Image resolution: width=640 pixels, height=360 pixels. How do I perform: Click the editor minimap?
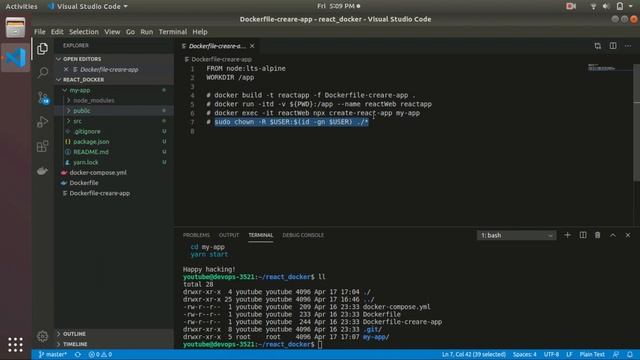click(610, 68)
